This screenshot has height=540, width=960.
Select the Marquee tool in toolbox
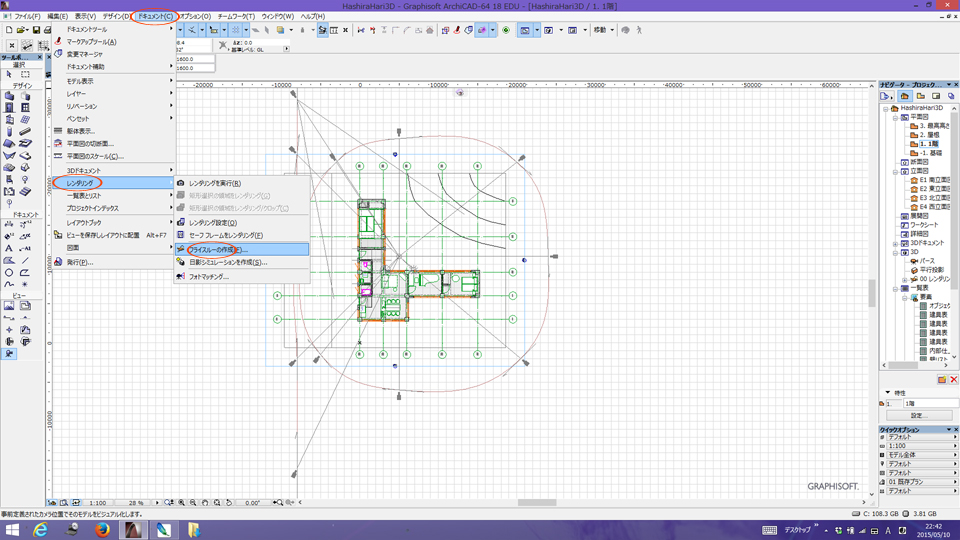point(25,74)
